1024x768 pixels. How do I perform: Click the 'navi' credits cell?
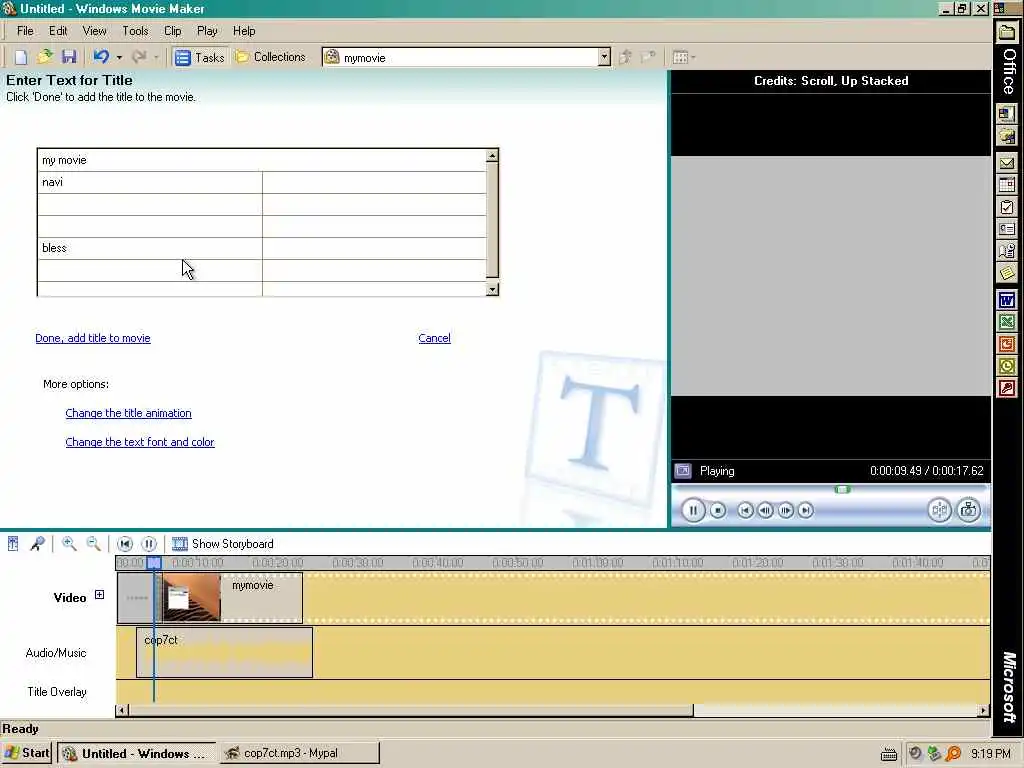point(150,182)
